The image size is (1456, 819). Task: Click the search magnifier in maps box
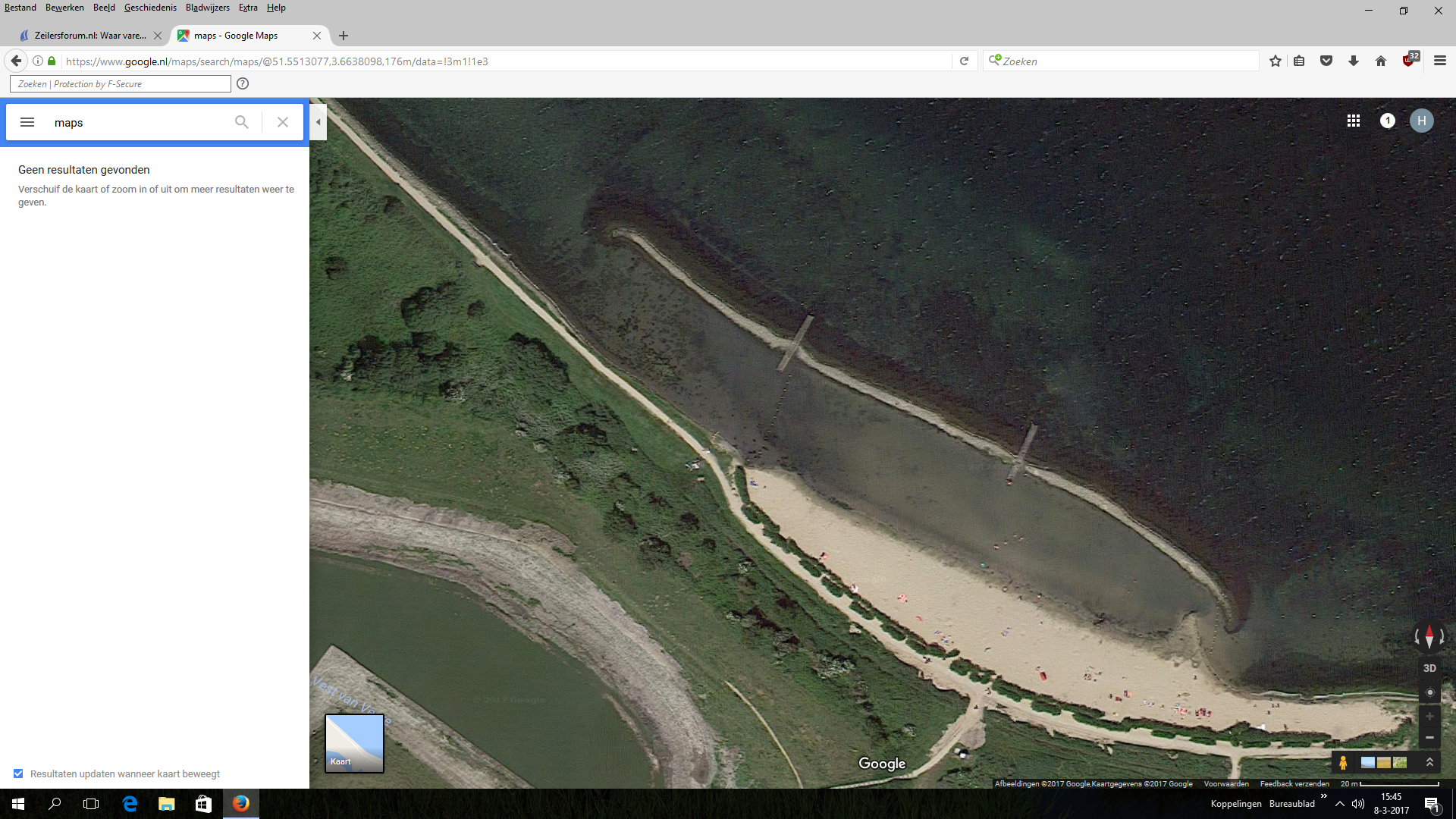coord(241,122)
